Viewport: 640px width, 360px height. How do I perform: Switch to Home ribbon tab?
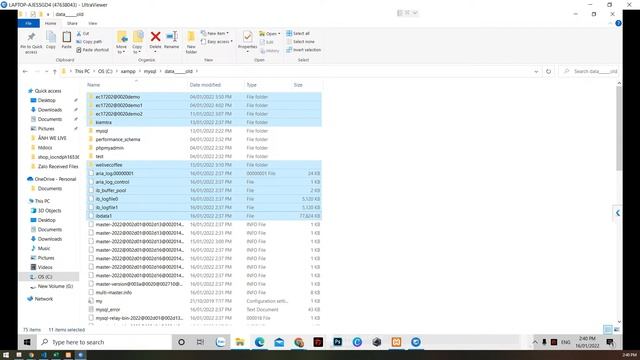(x=51, y=24)
